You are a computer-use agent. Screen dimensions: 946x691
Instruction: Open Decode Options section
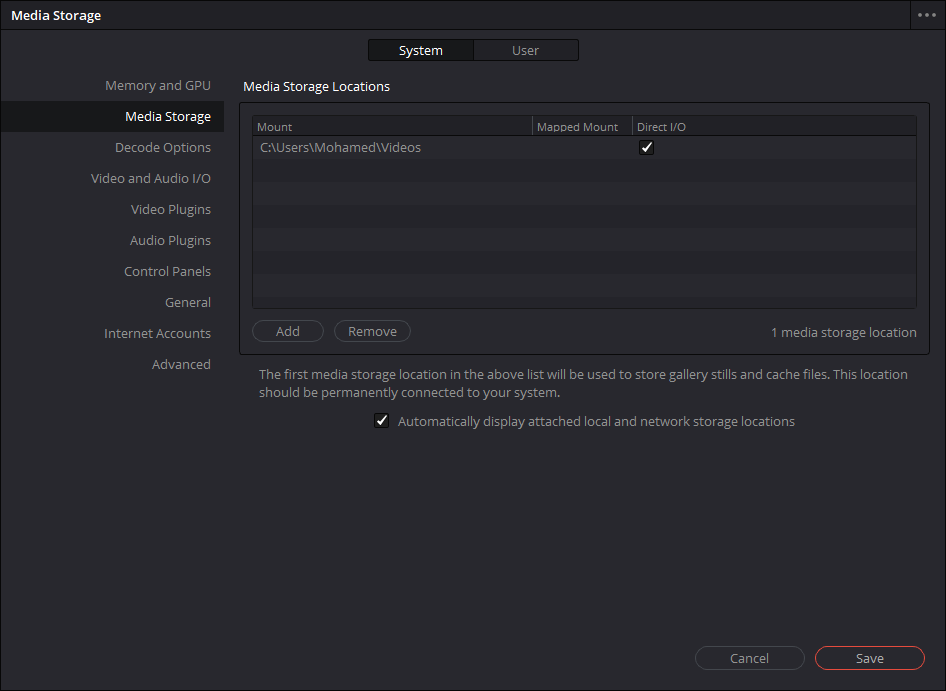[x=163, y=148]
